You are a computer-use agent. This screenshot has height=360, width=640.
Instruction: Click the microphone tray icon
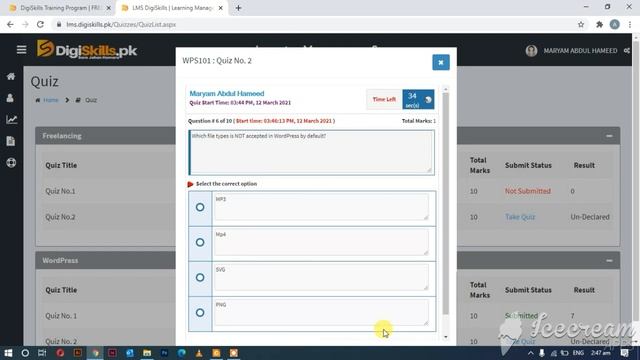point(542,353)
